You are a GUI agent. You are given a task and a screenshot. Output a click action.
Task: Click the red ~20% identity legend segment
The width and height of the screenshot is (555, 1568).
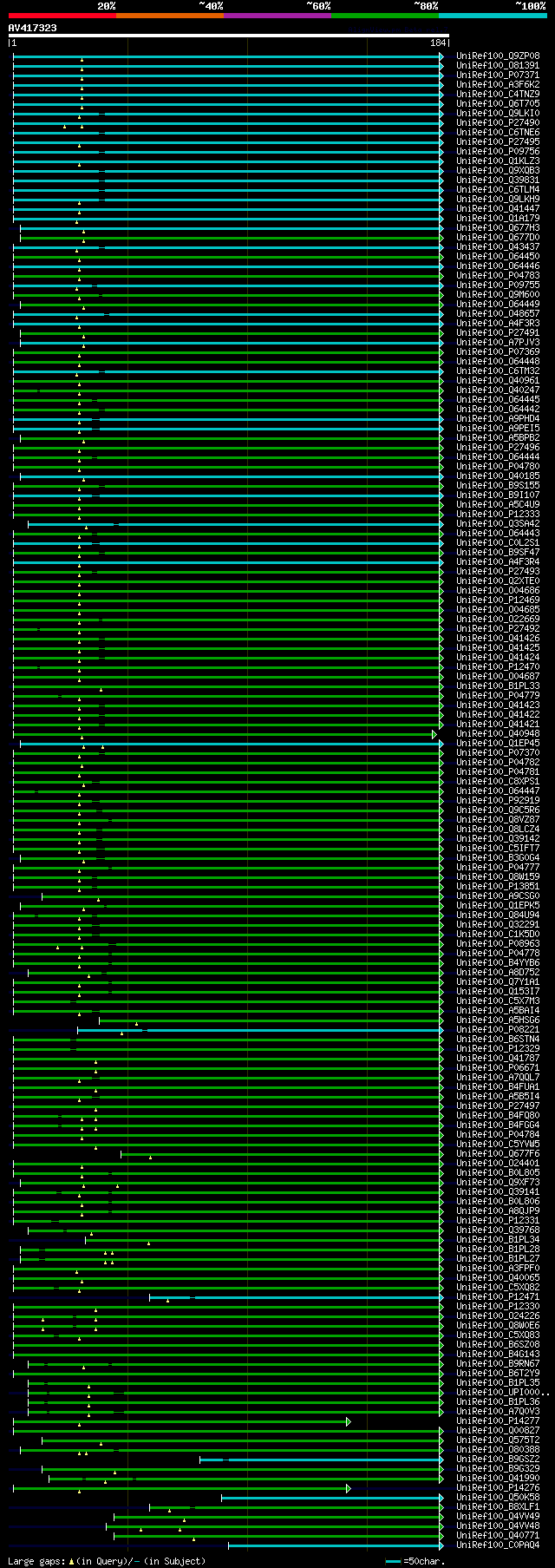[x=62, y=16]
